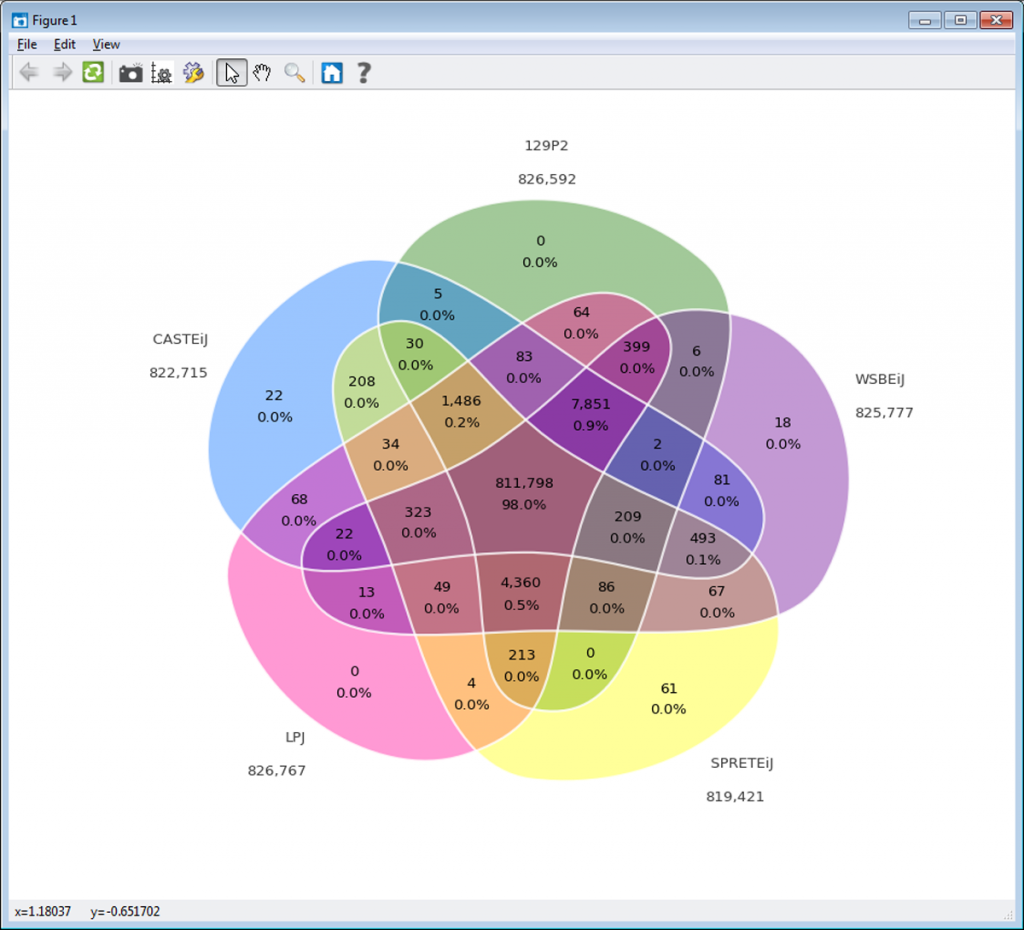Open figure options via the wrench icon
1024x930 pixels.
pyautogui.click(x=193, y=72)
